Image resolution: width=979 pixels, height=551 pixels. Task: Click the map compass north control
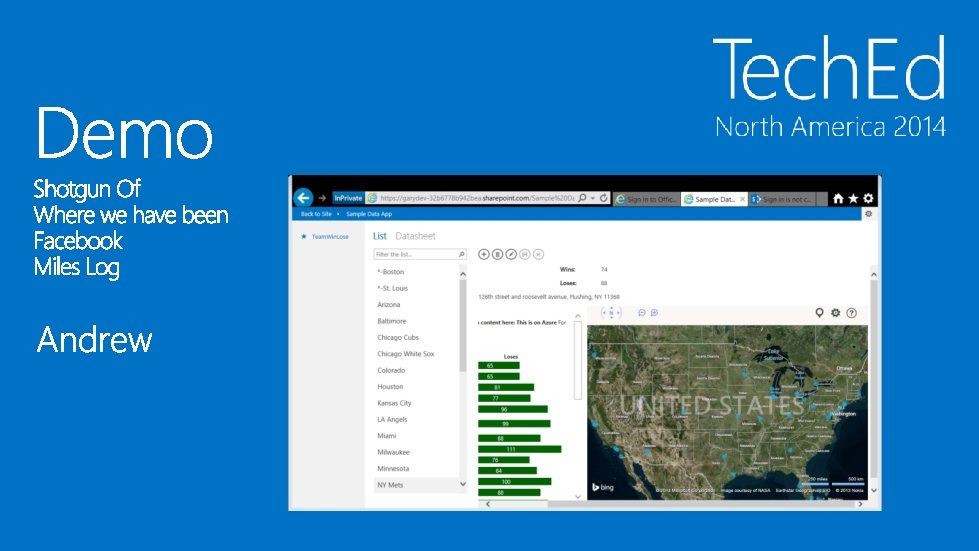611,313
